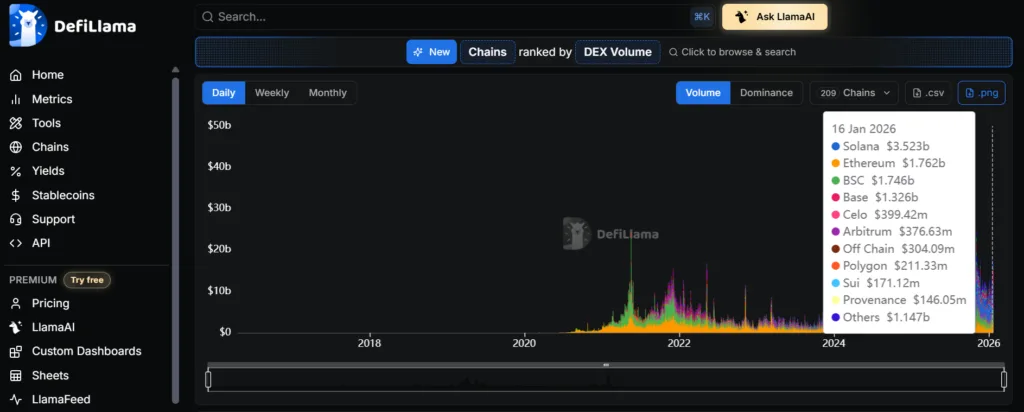Click the sparkle icon in New button

click(418, 52)
